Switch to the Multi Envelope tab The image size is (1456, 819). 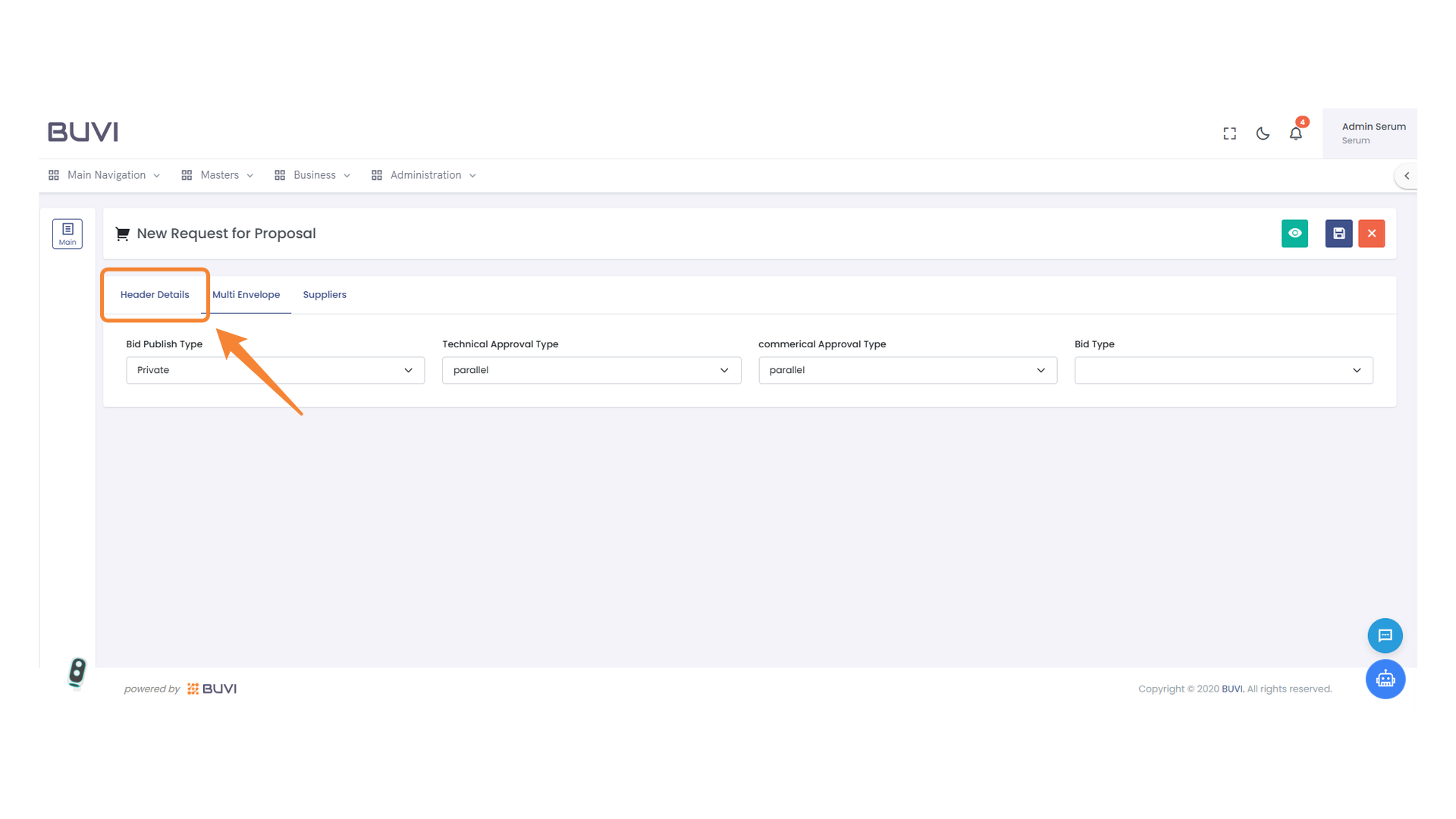click(246, 294)
